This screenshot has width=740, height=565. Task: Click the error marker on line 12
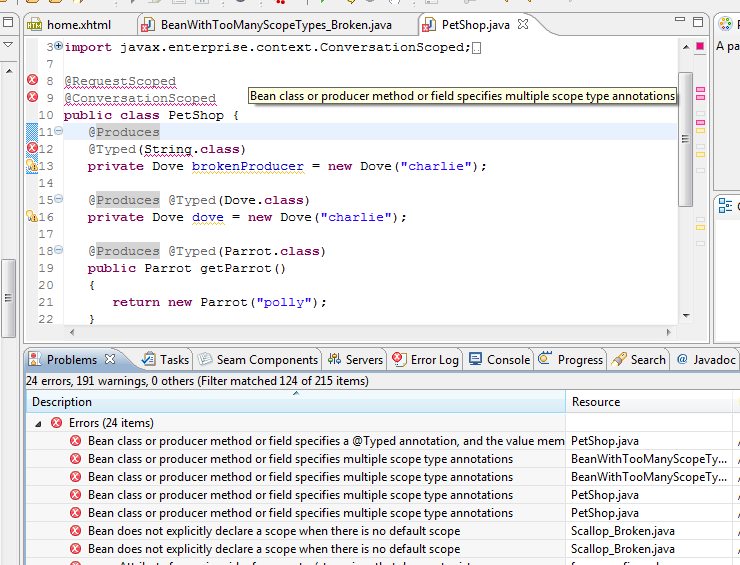click(32, 148)
